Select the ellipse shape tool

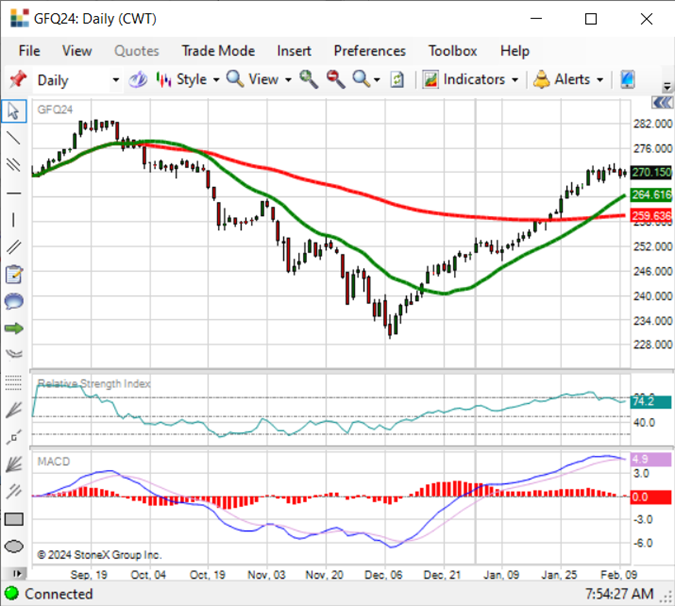(14, 547)
